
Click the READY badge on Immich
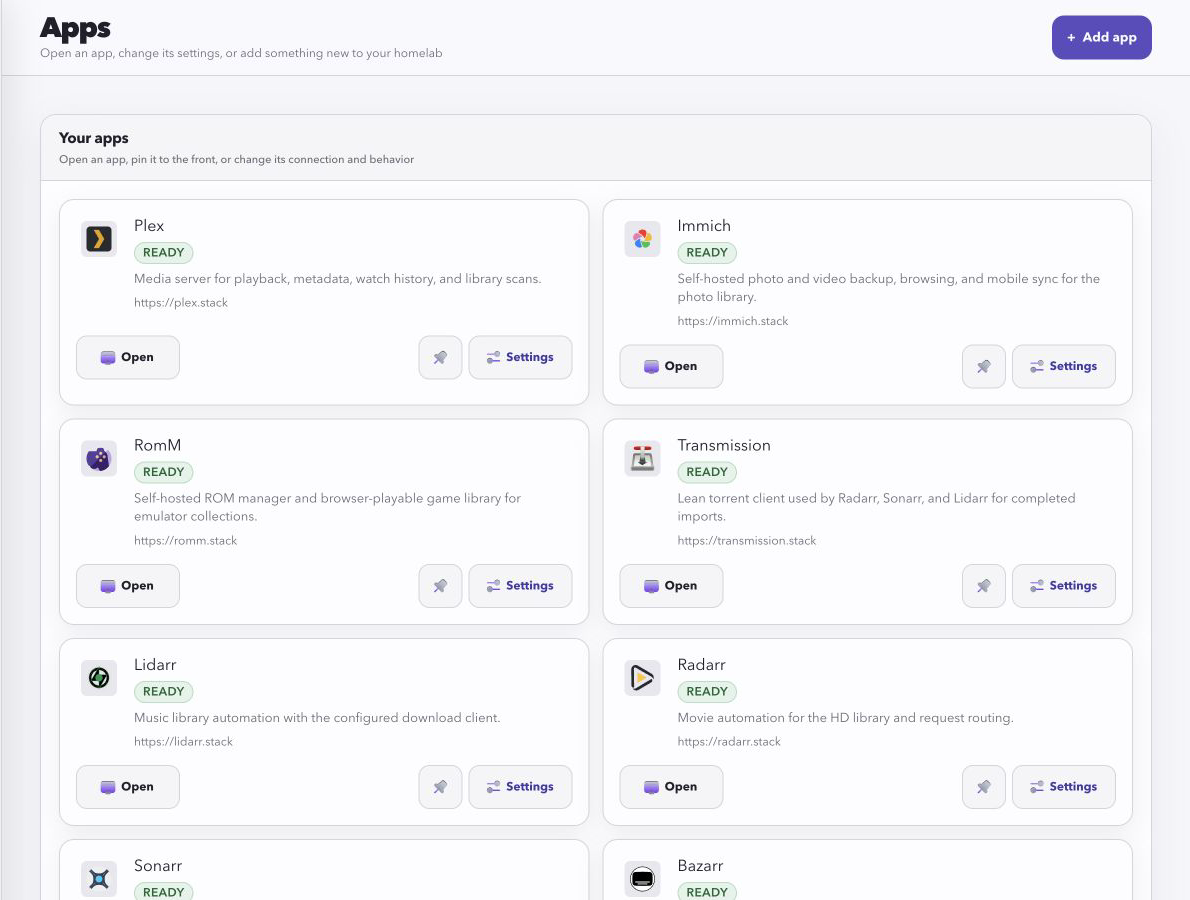(x=707, y=253)
